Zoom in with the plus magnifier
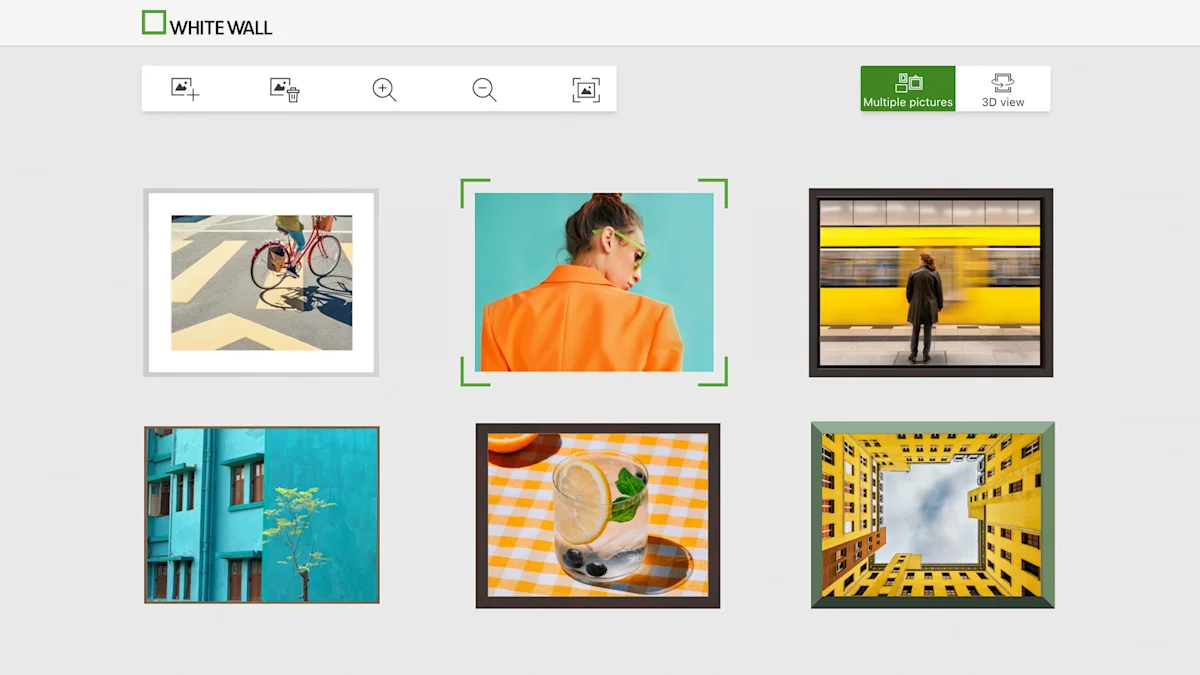This screenshot has height=675, width=1200. [385, 89]
